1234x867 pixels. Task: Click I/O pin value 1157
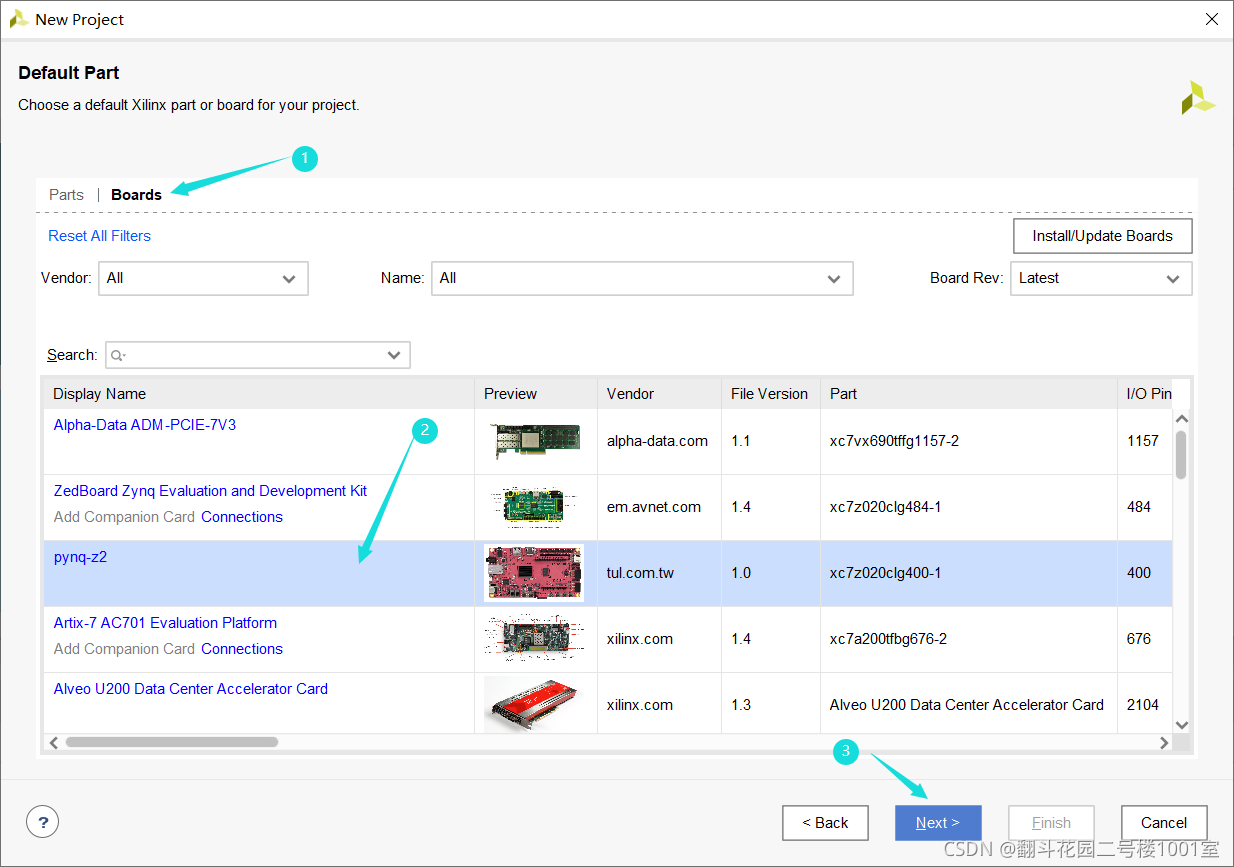coord(1142,441)
